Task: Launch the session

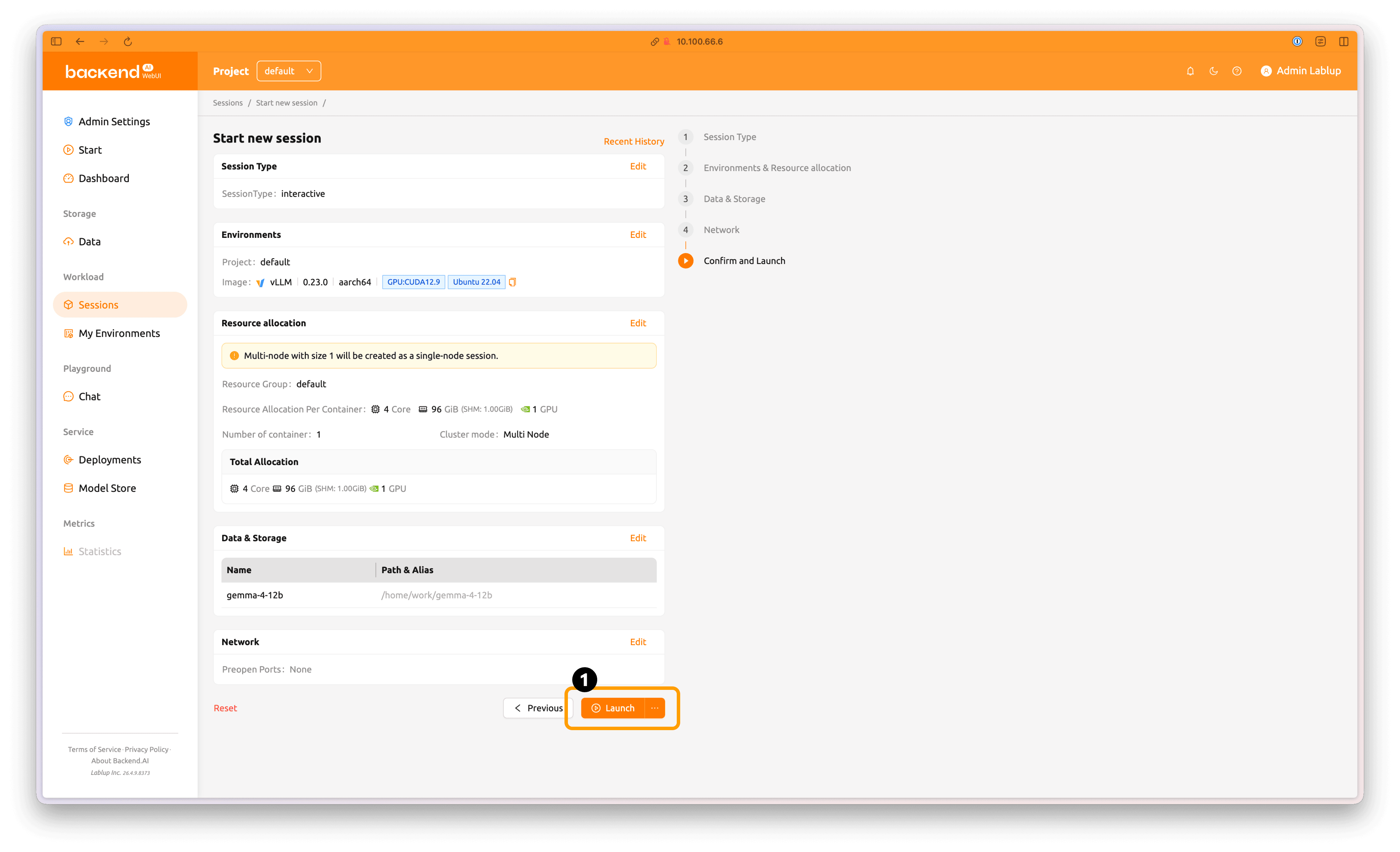Action: 612,708
